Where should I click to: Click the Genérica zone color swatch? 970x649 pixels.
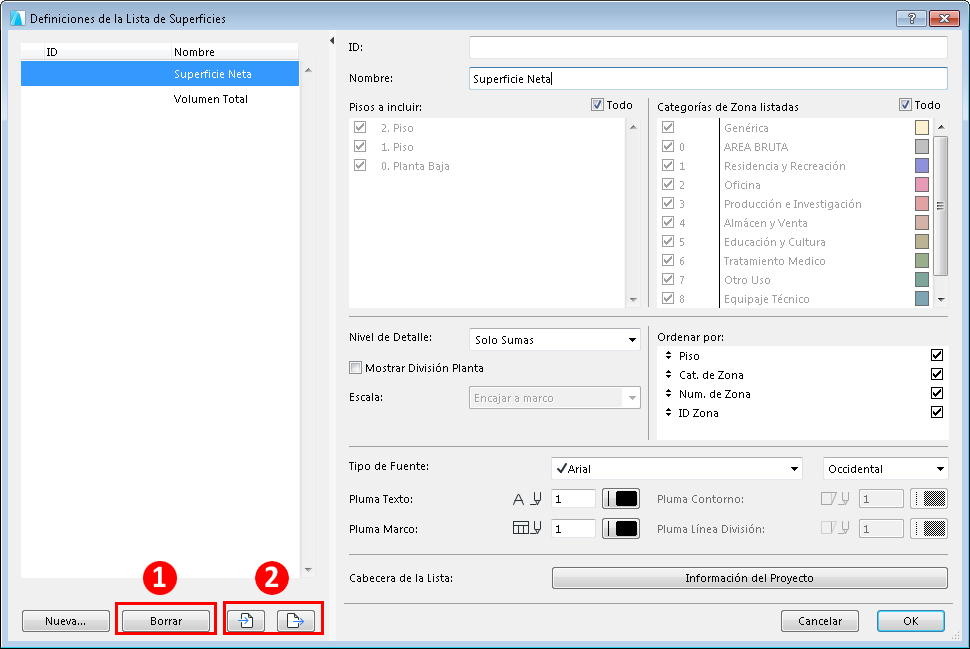(922, 127)
